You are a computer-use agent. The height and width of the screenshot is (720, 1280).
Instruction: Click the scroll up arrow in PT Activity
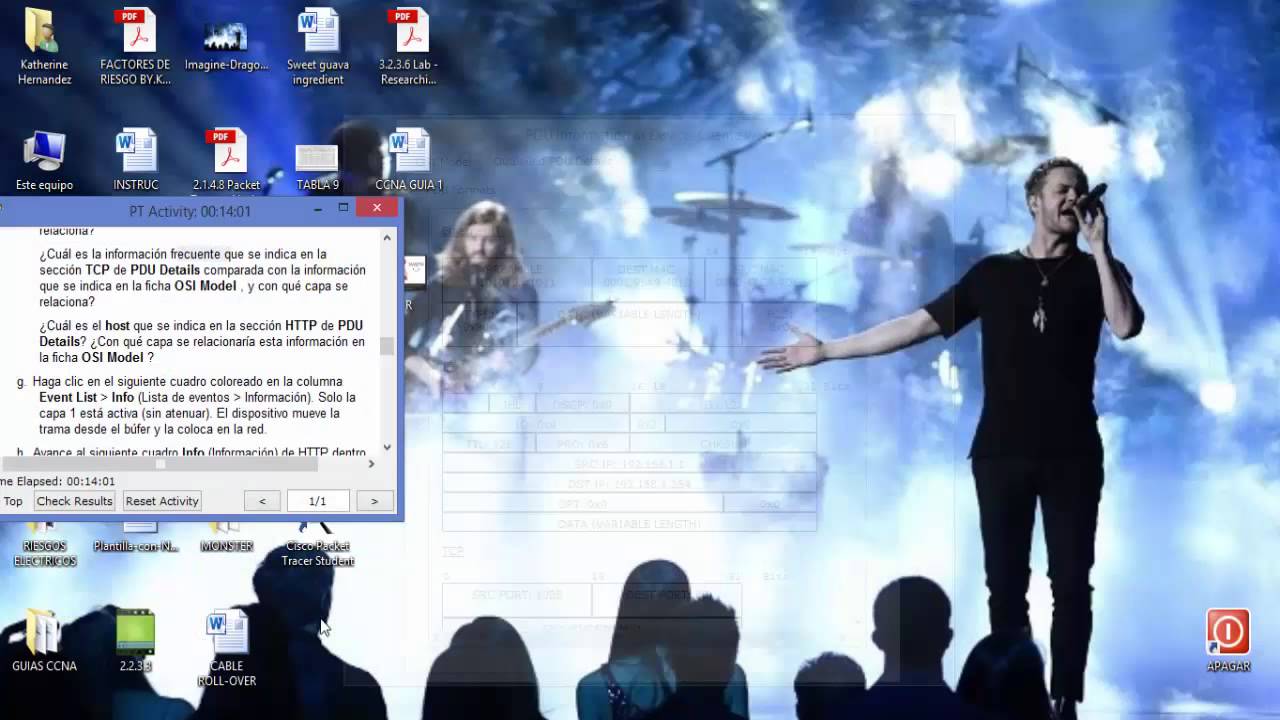pos(387,238)
